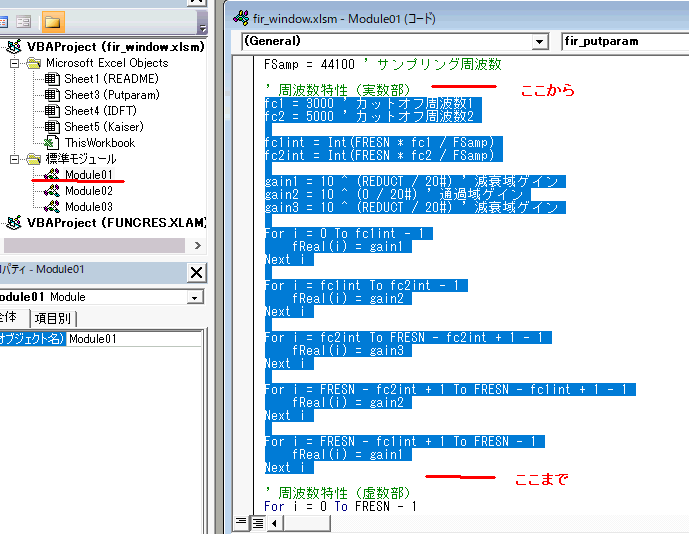
Task: Switch to Full Module View button
Action: tap(258, 523)
